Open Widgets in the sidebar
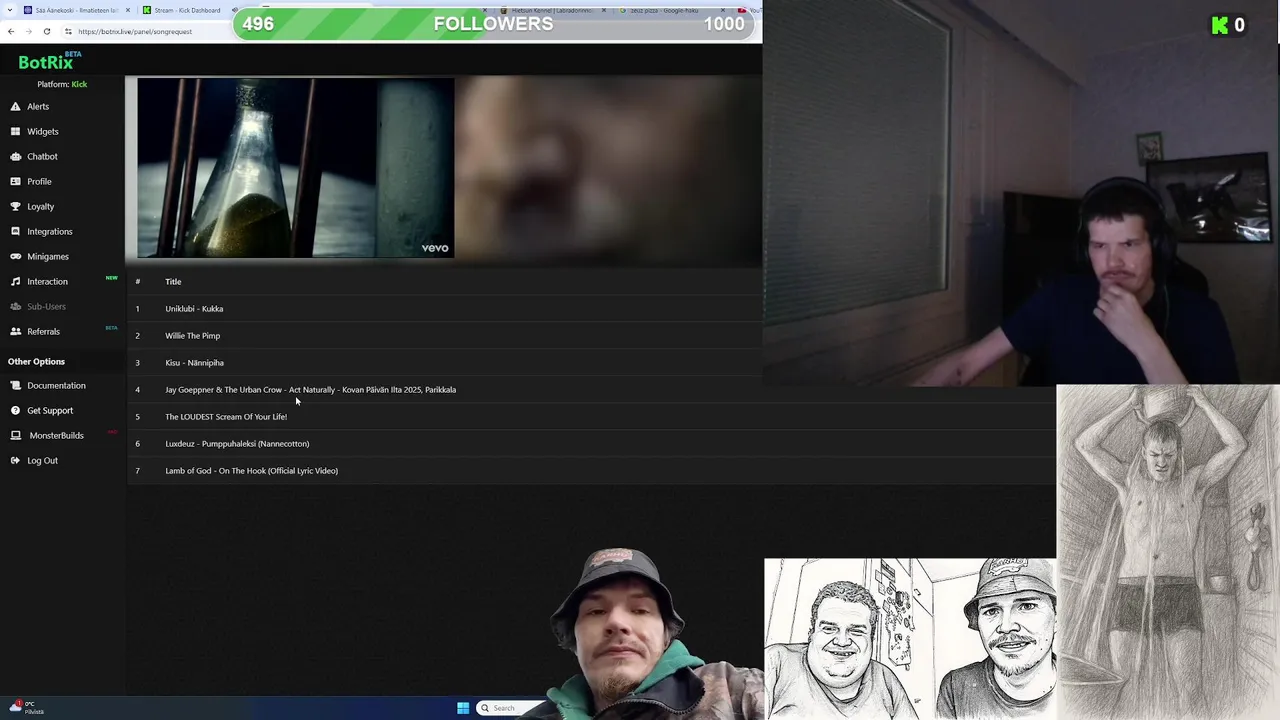Image resolution: width=1280 pixels, height=720 pixels. 43,131
